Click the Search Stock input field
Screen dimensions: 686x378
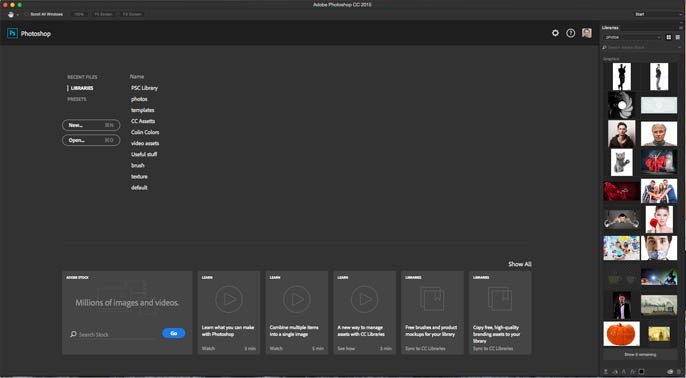point(113,334)
